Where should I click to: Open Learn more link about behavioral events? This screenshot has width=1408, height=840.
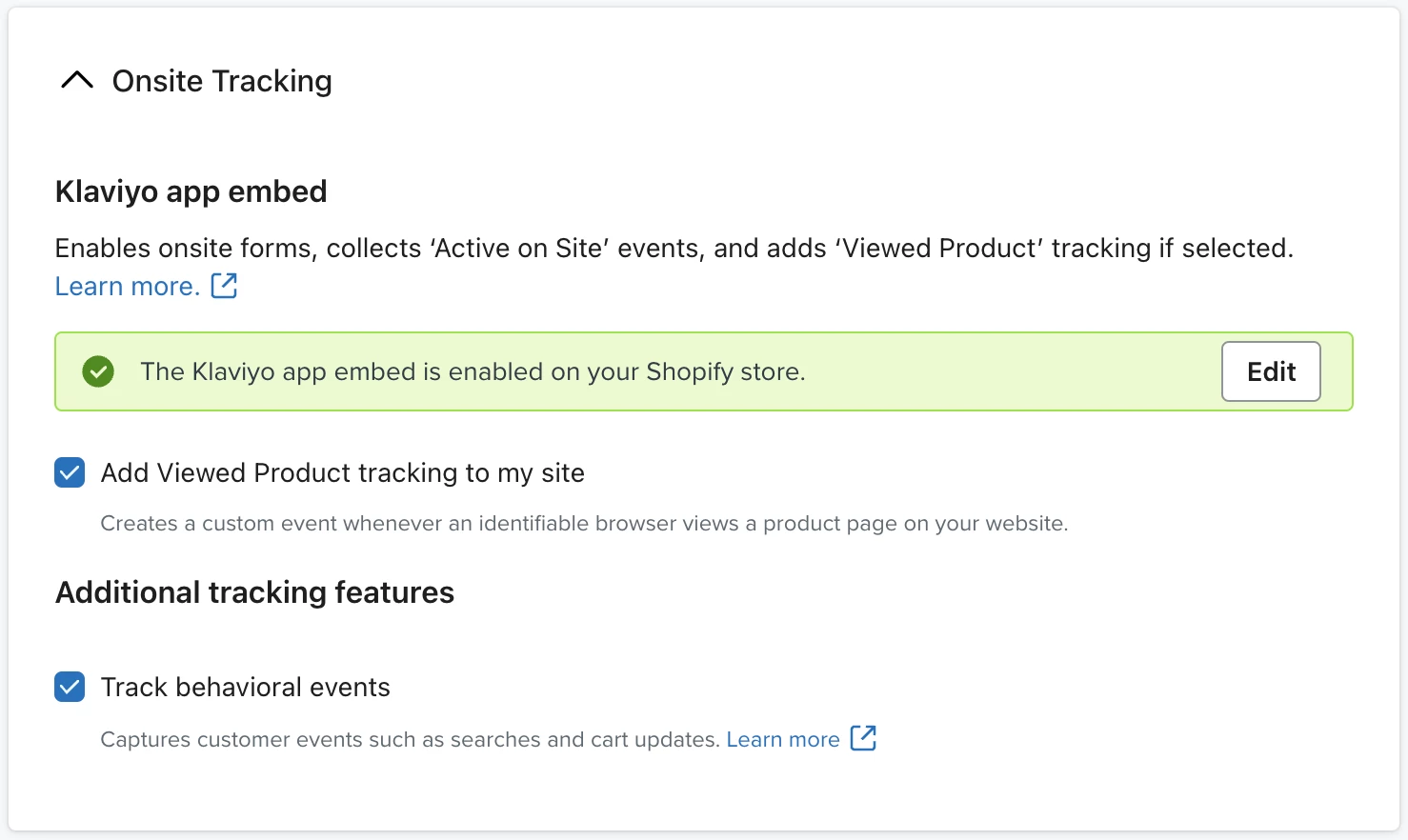tap(783, 739)
